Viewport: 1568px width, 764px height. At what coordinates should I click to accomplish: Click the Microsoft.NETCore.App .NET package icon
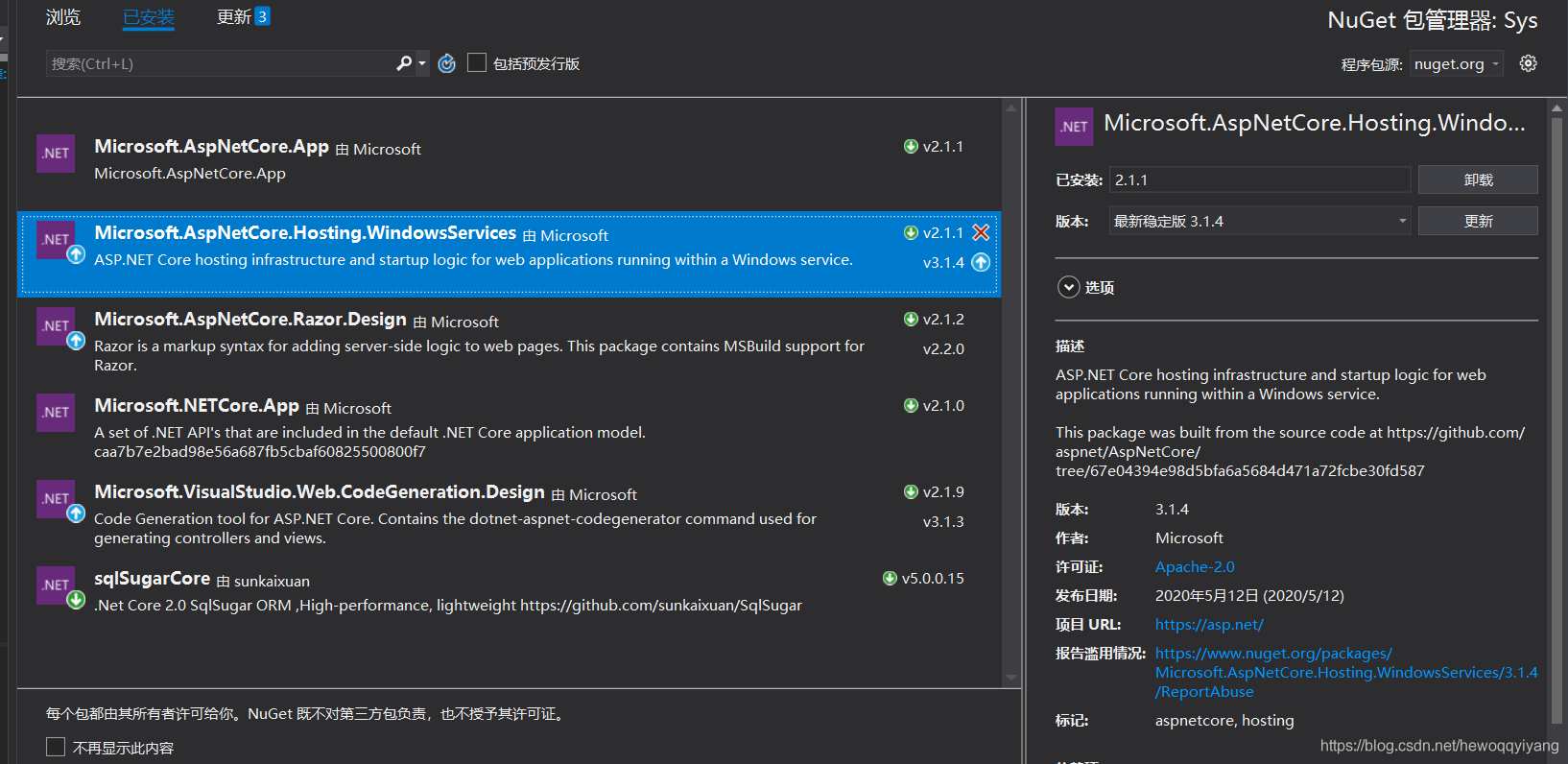click(x=56, y=413)
